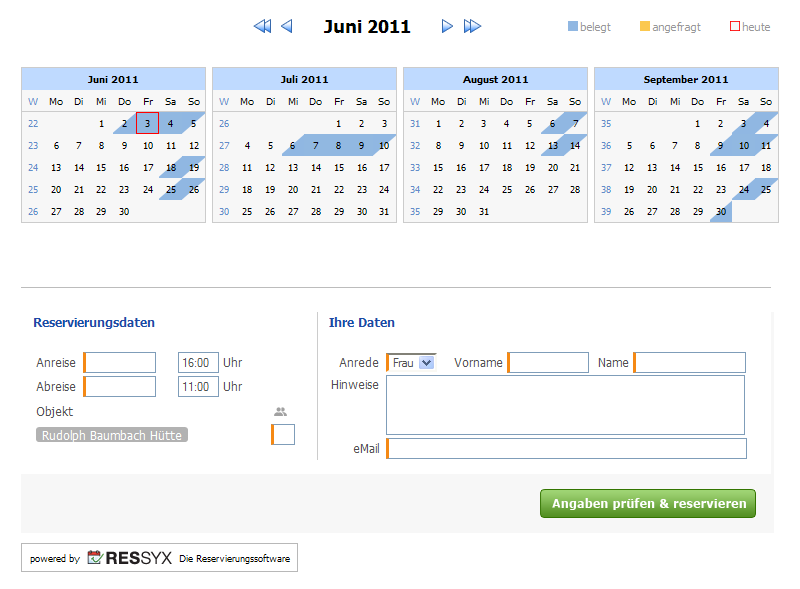The image size is (800, 589).
Task: Click the red 'heute' legend box
Action: tap(735, 27)
